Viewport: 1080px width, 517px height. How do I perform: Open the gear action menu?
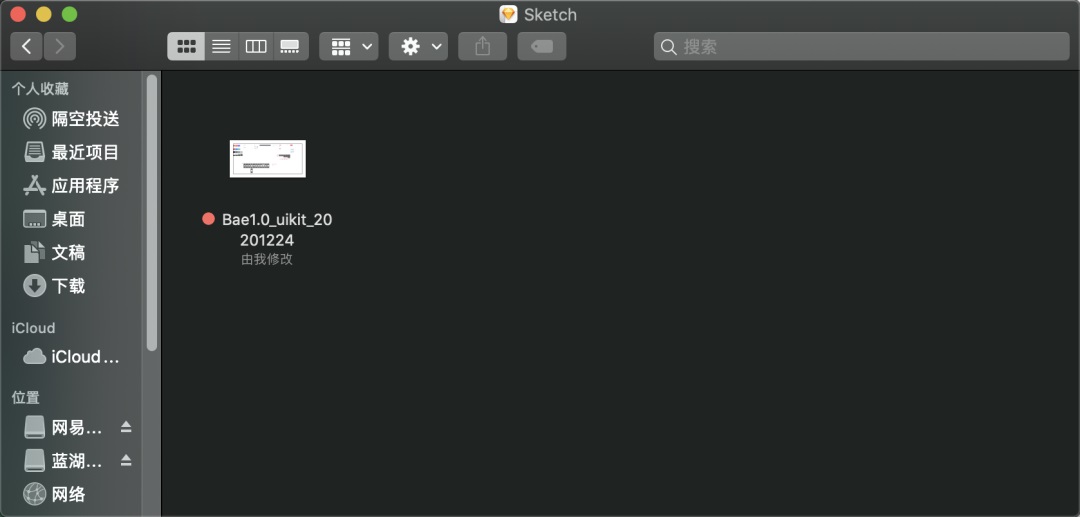(418, 46)
